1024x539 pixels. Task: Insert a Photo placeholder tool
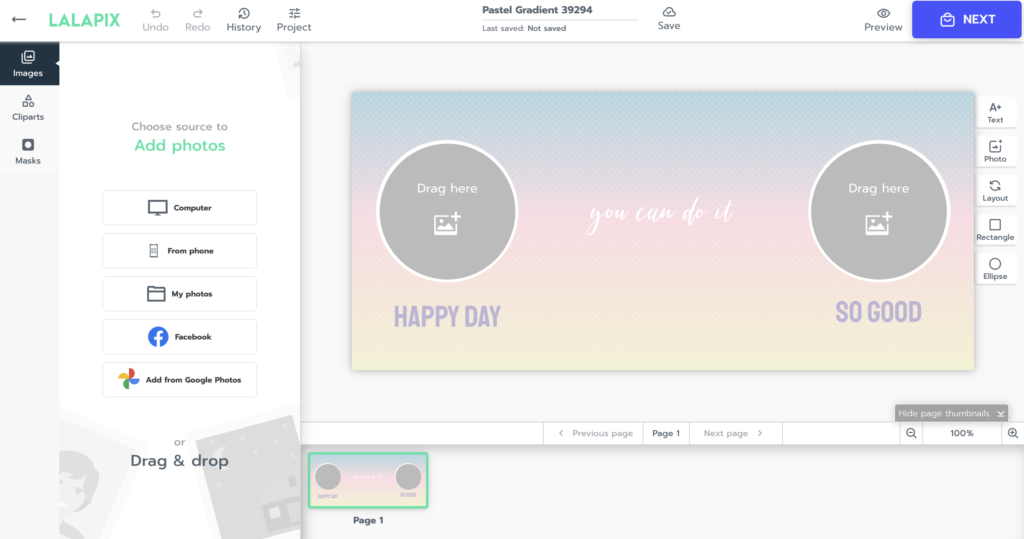point(995,151)
